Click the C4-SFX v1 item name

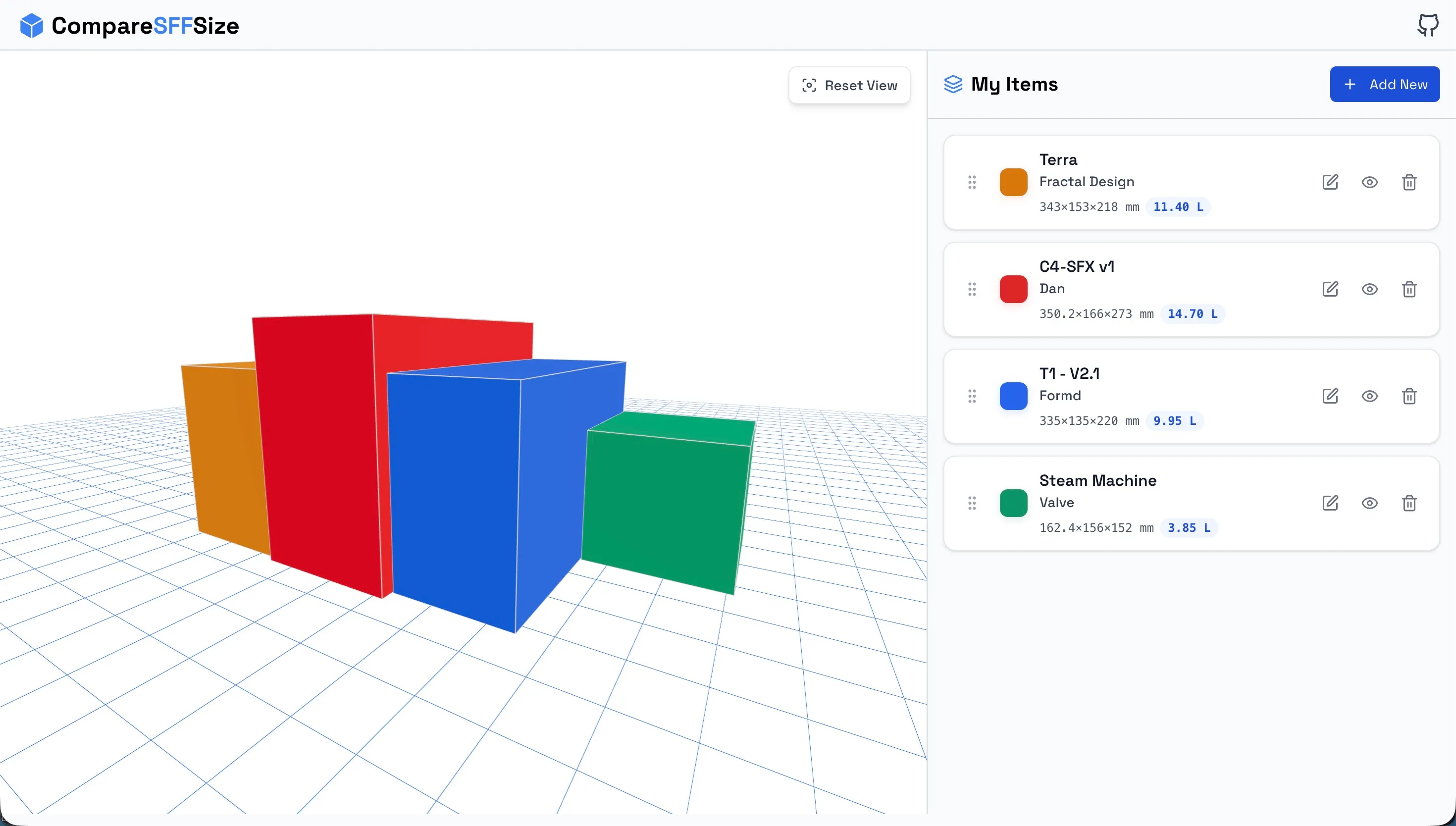(1077, 266)
